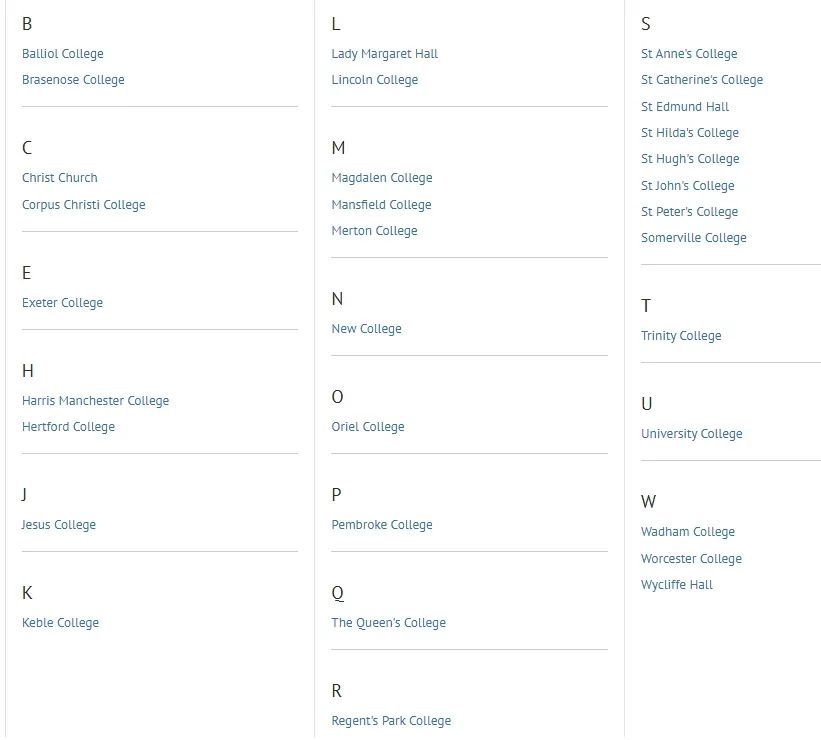Open the Balliol College link
Viewport: 821px width, 740px height.
point(62,54)
